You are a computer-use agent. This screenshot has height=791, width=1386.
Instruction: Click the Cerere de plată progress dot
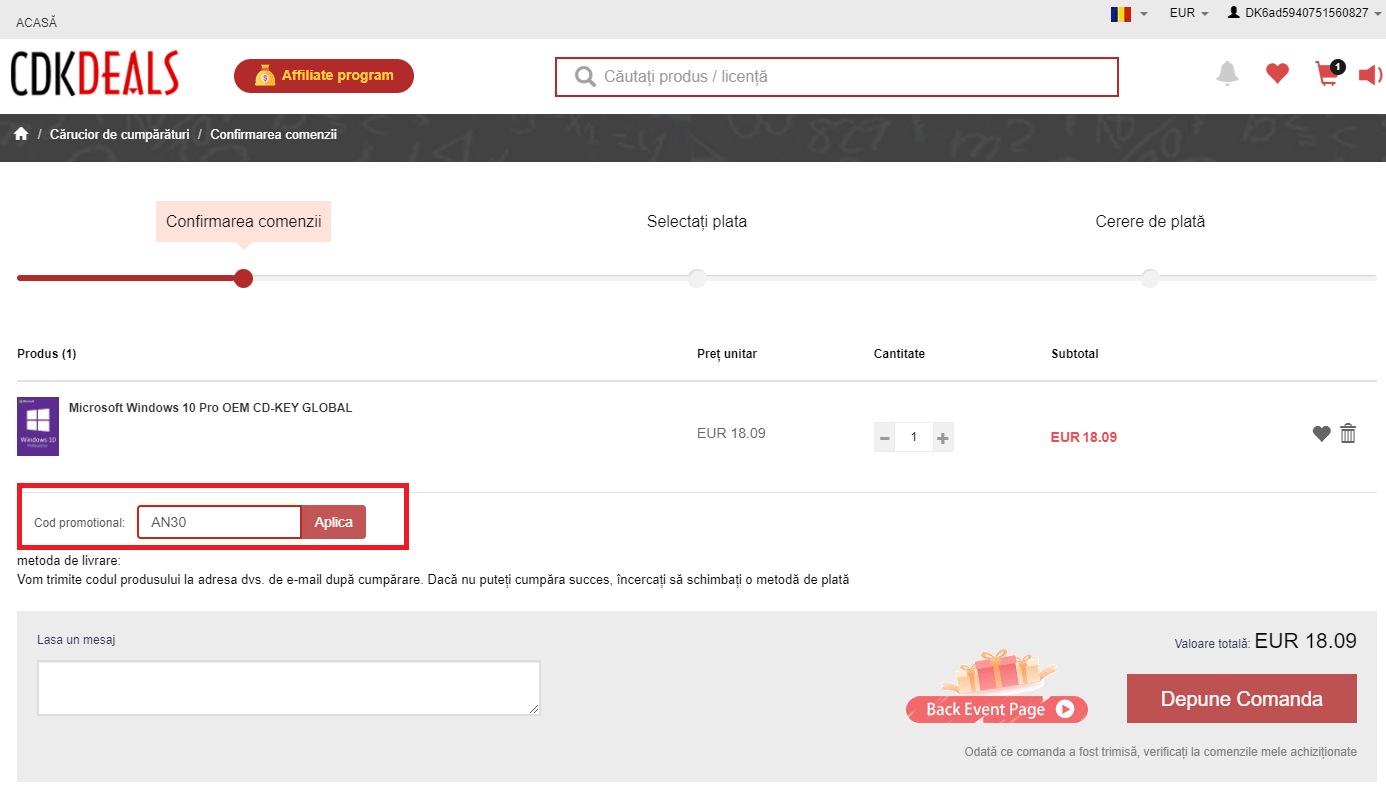(x=1150, y=278)
